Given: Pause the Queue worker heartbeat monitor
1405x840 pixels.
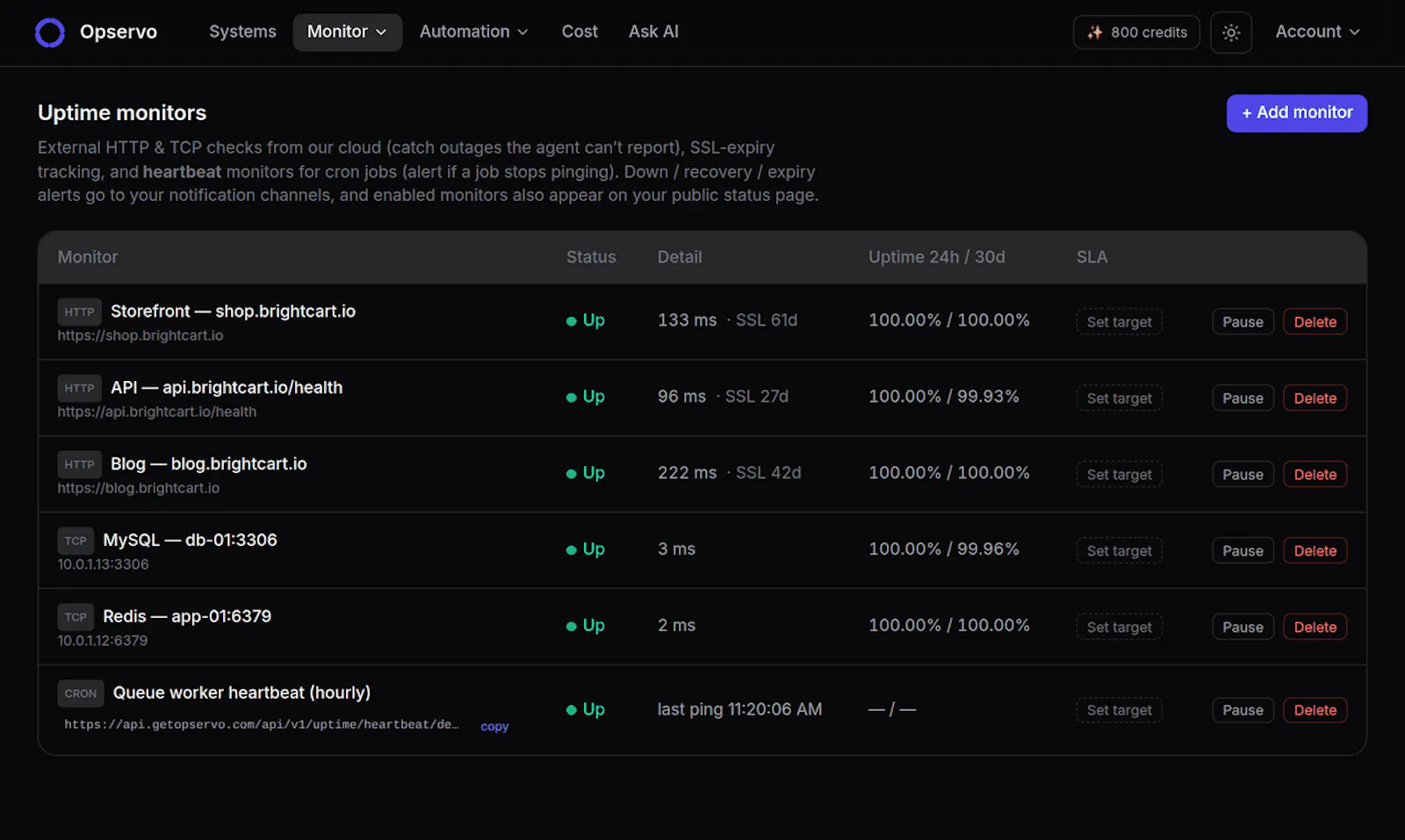Looking at the screenshot, I should [1243, 710].
